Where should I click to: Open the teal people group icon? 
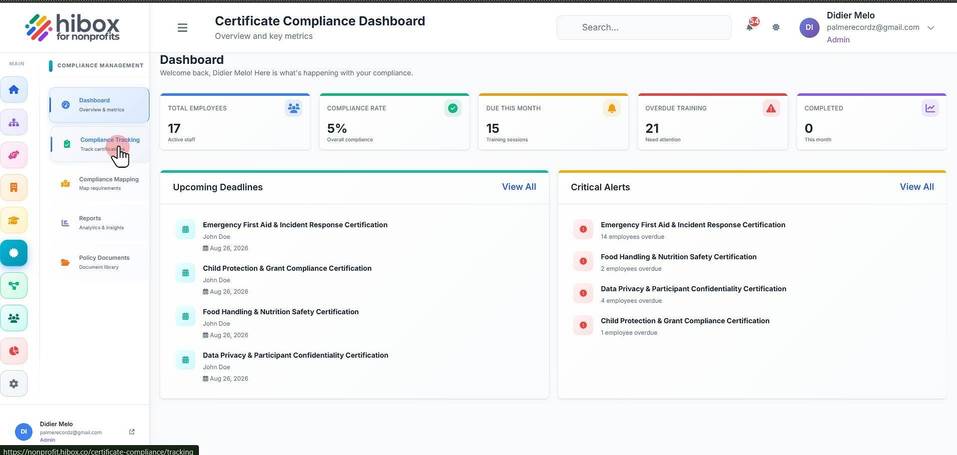click(14, 318)
